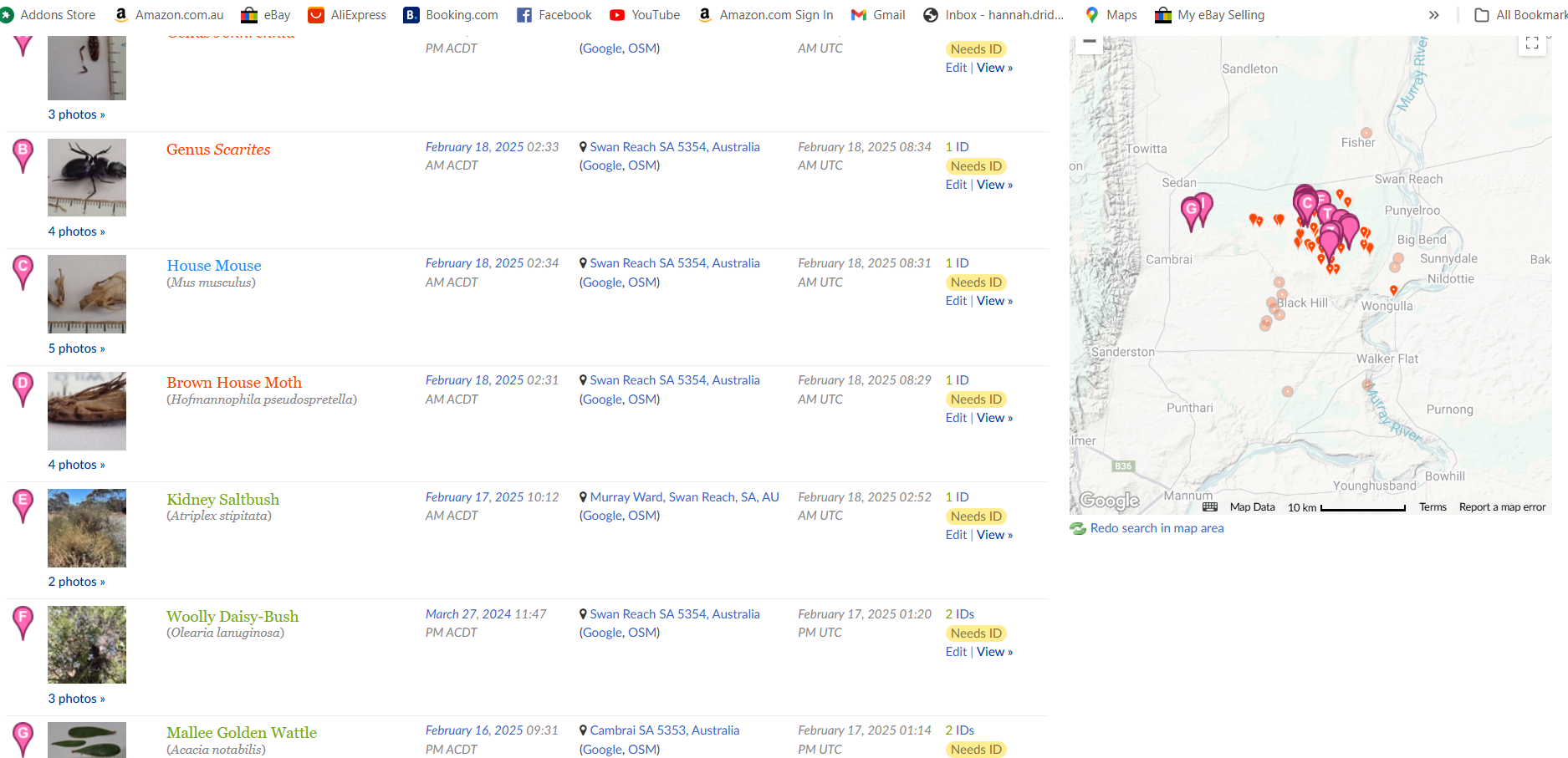Open the Maps bookmark
The height and width of the screenshot is (758, 1568).
coord(1111,15)
